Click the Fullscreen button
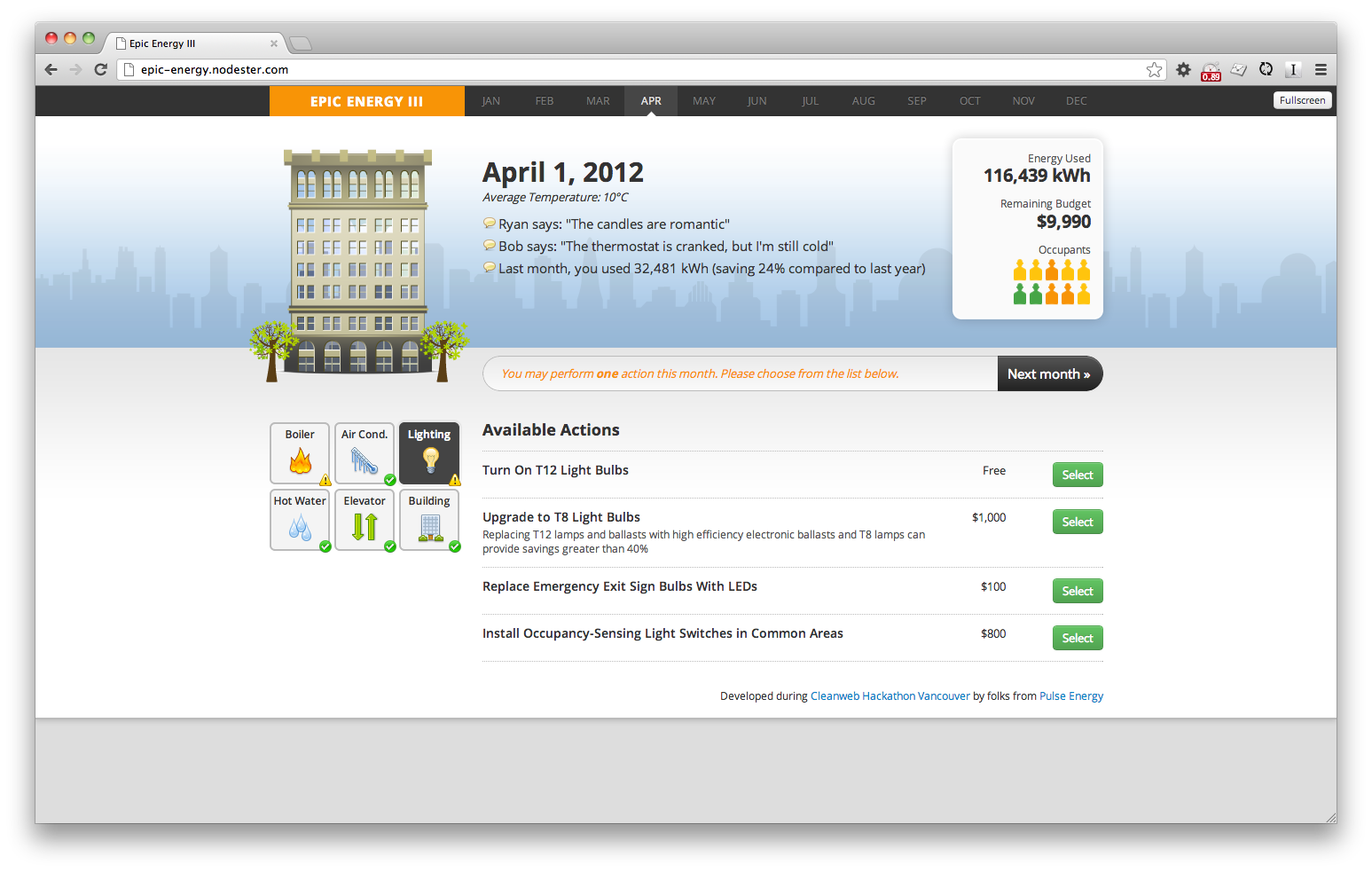The height and width of the screenshot is (872, 1372). 1302,100
